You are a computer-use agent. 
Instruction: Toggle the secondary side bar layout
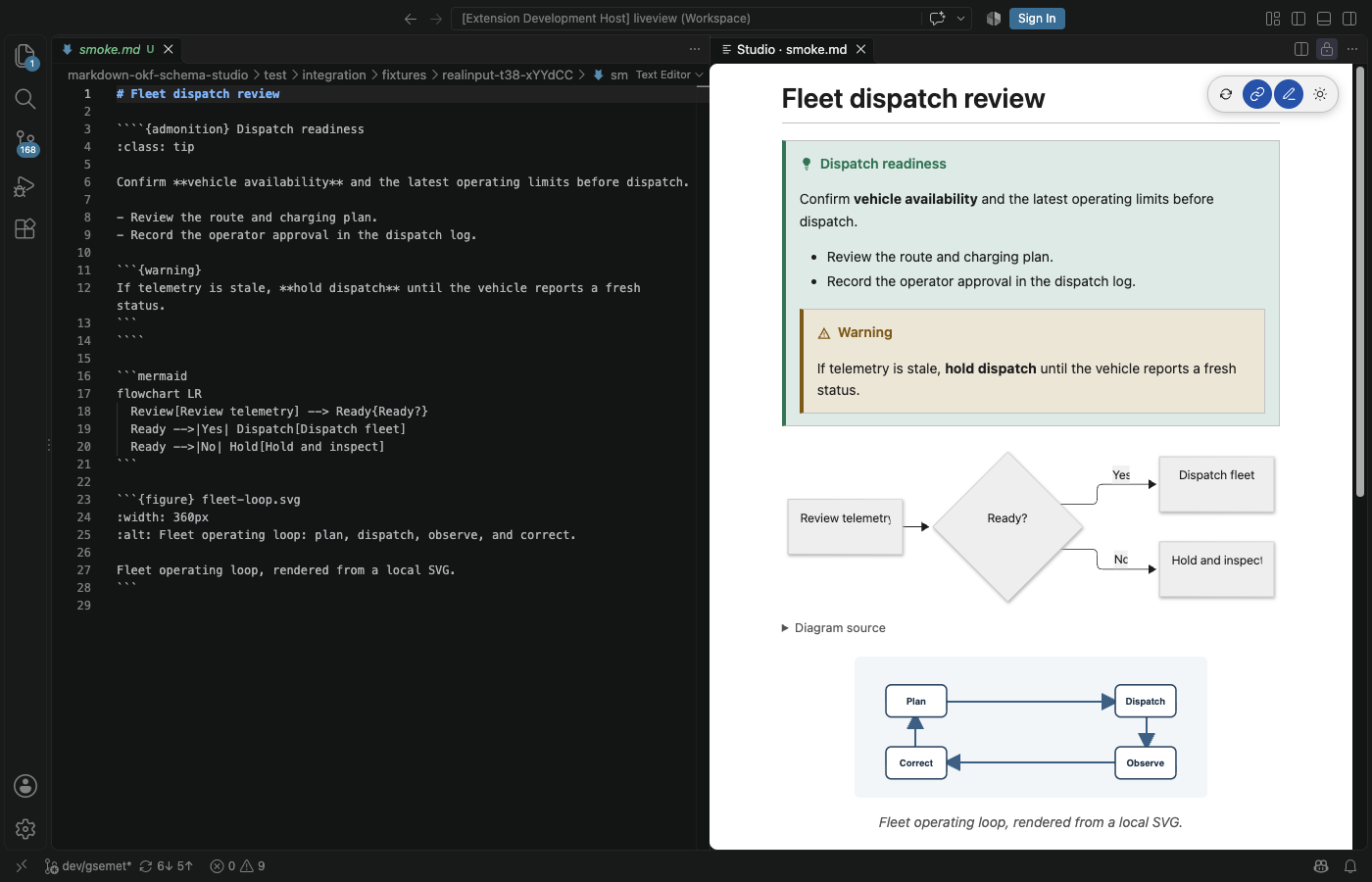[1349, 19]
